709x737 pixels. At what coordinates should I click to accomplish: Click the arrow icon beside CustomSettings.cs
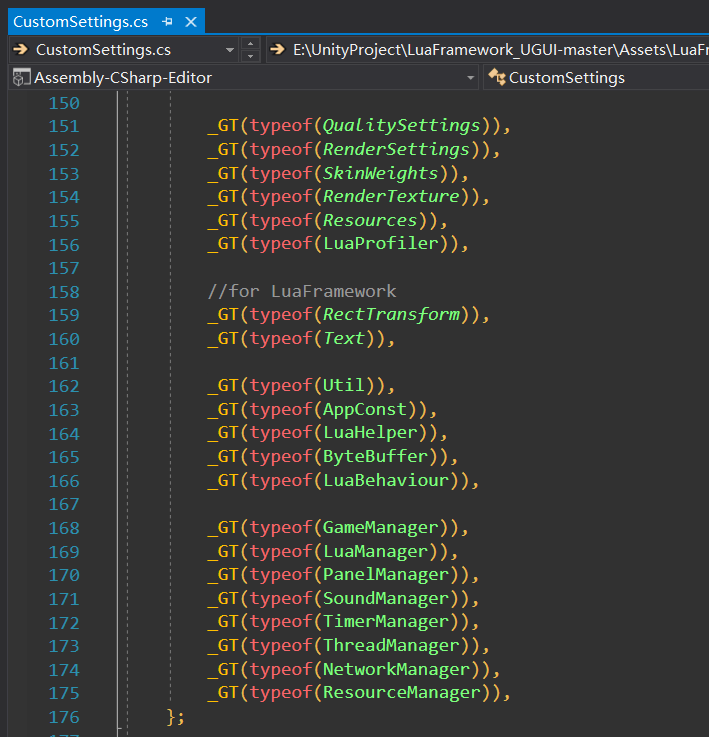[20, 49]
